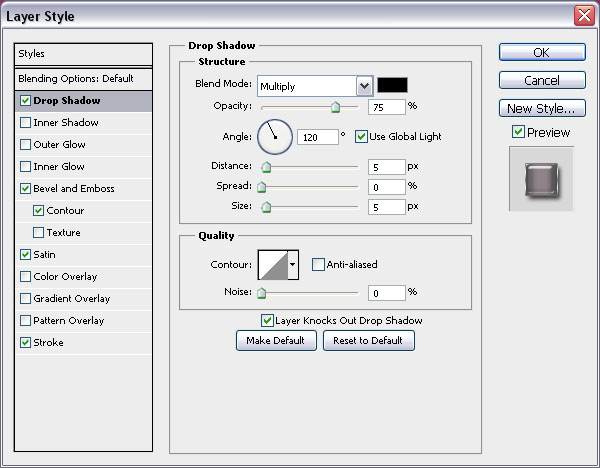Enable the Color Overlay checkbox
The height and width of the screenshot is (468, 600).
pos(25,277)
